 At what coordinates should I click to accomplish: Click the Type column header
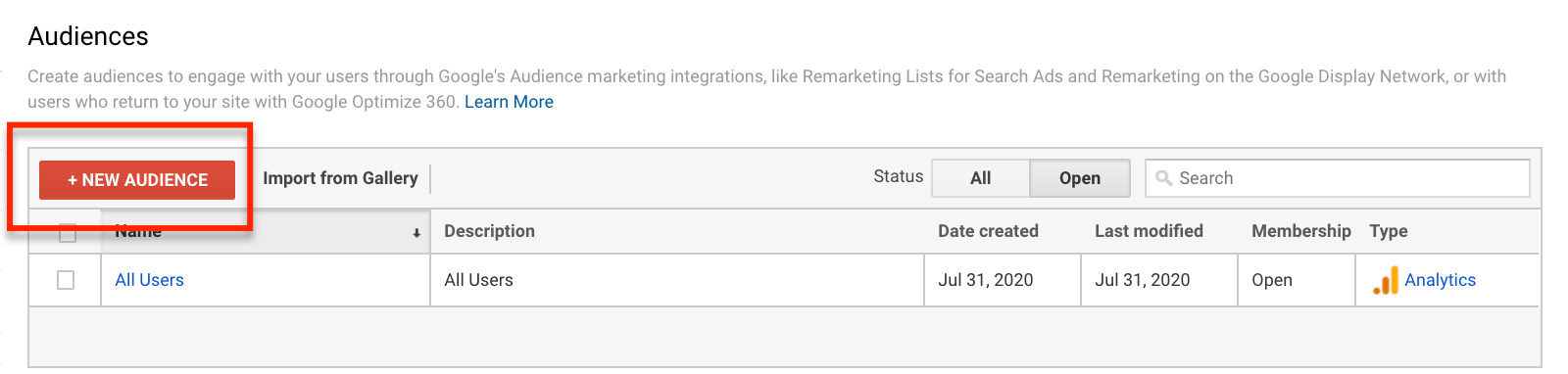point(1388,231)
